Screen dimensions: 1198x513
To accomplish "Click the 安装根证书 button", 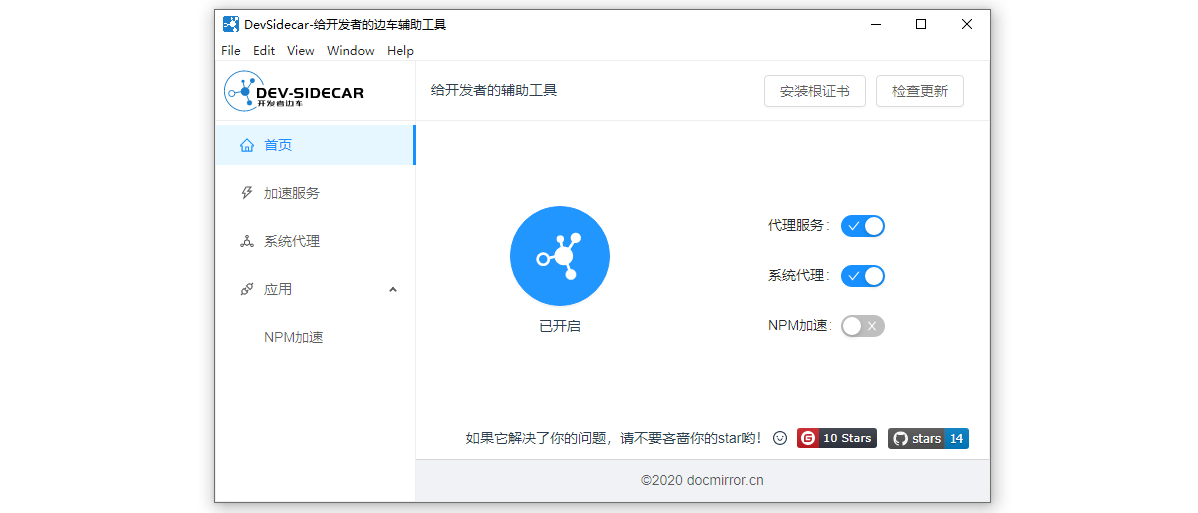I will click(814, 91).
